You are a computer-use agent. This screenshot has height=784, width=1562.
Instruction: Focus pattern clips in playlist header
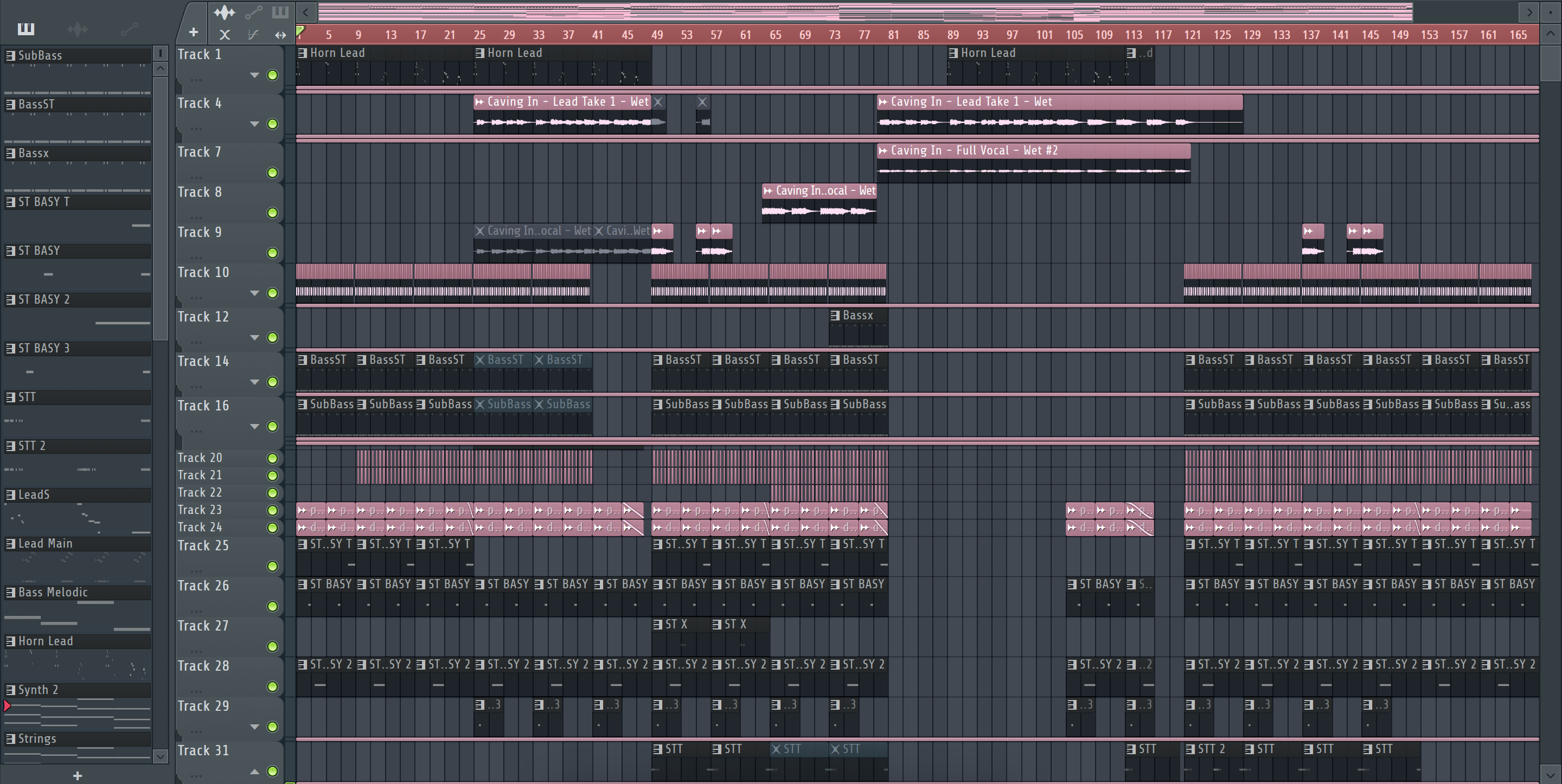[280, 11]
